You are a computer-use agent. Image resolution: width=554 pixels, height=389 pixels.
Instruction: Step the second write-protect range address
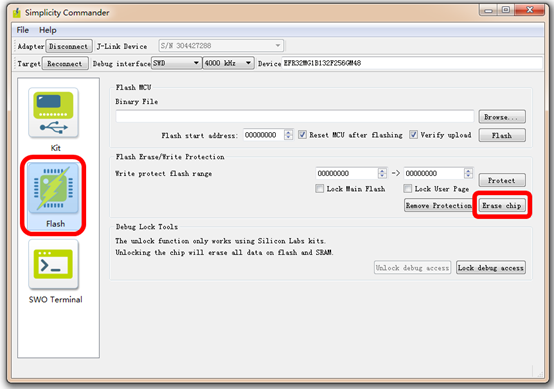pos(468,173)
